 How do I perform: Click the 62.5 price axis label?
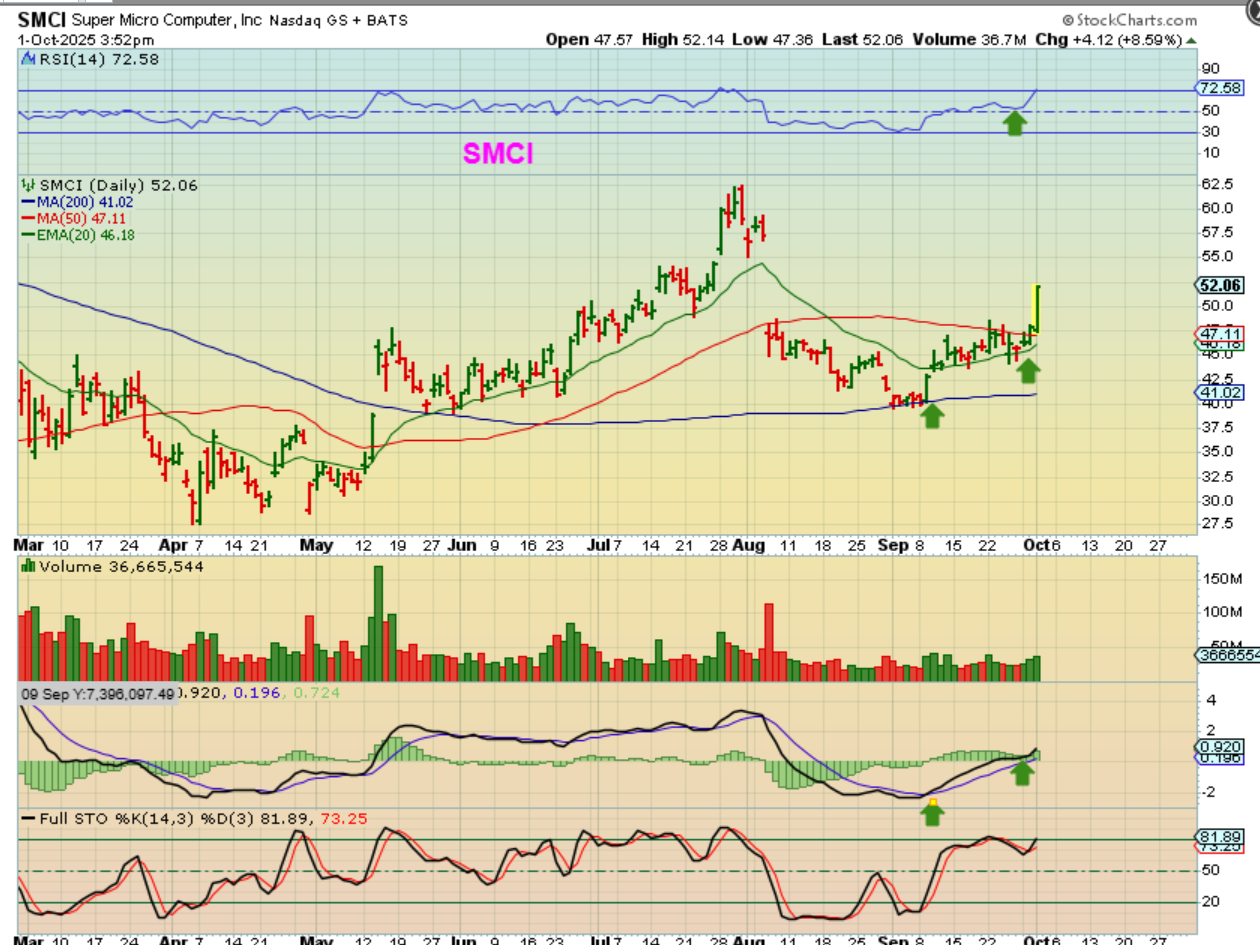coord(1215,185)
